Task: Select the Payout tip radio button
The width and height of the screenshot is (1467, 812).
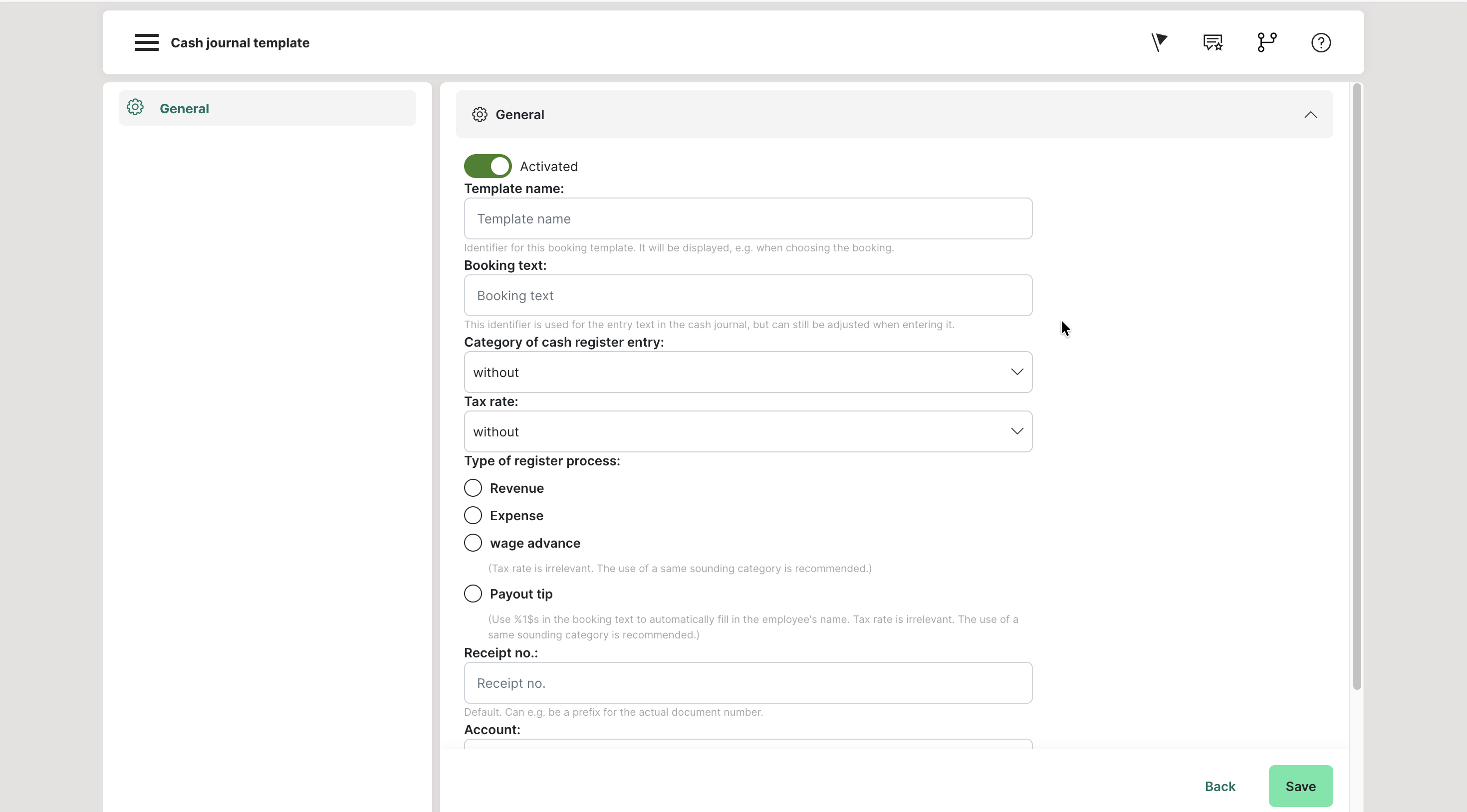Action: pyautogui.click(x=473, y=594)
